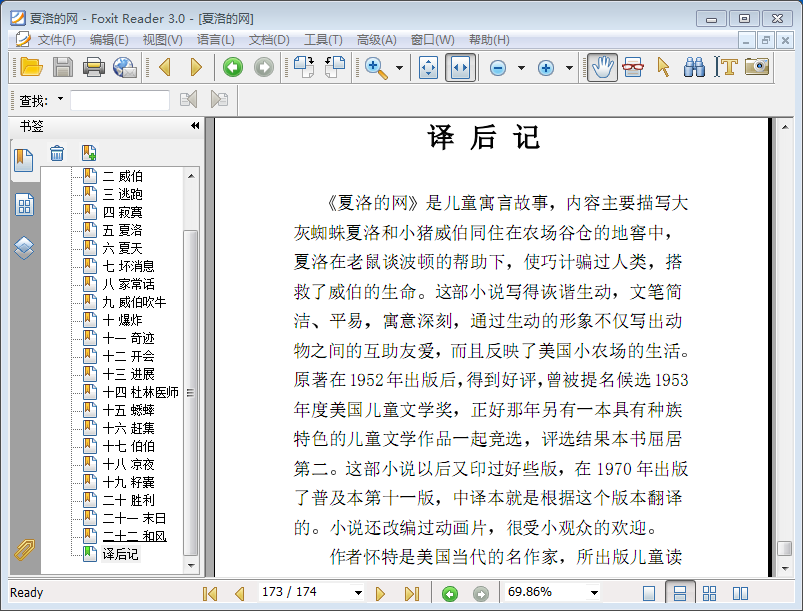Find previous match in document
This screenshot has width=803, height=611.
click(188, 99)
